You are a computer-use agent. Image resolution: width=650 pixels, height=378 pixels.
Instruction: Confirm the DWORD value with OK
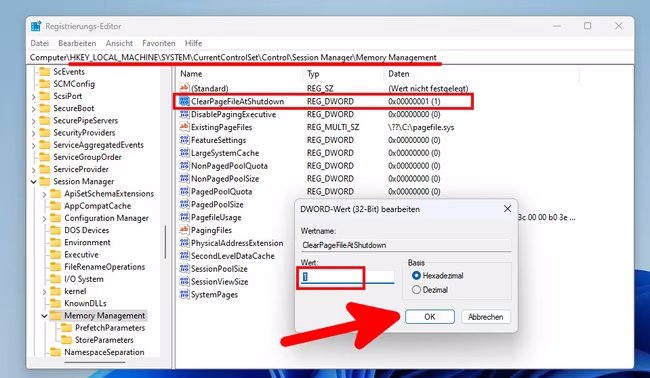[x=429, y=317]
